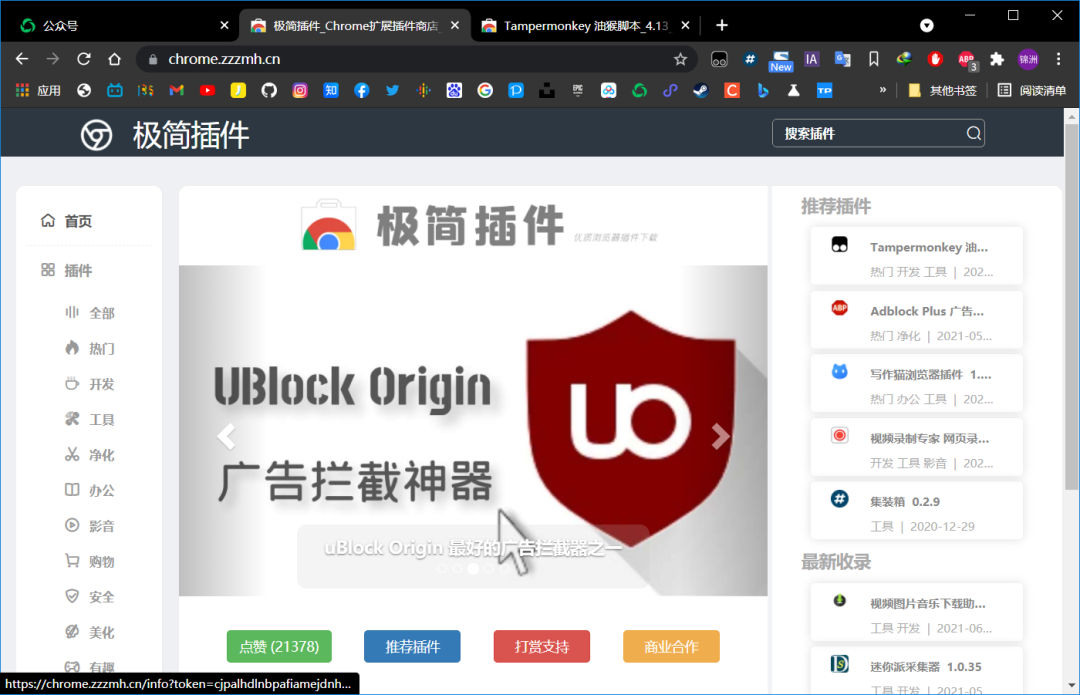Open the Bilibili bookmark

pyautogui.click(x=114, y=90)
